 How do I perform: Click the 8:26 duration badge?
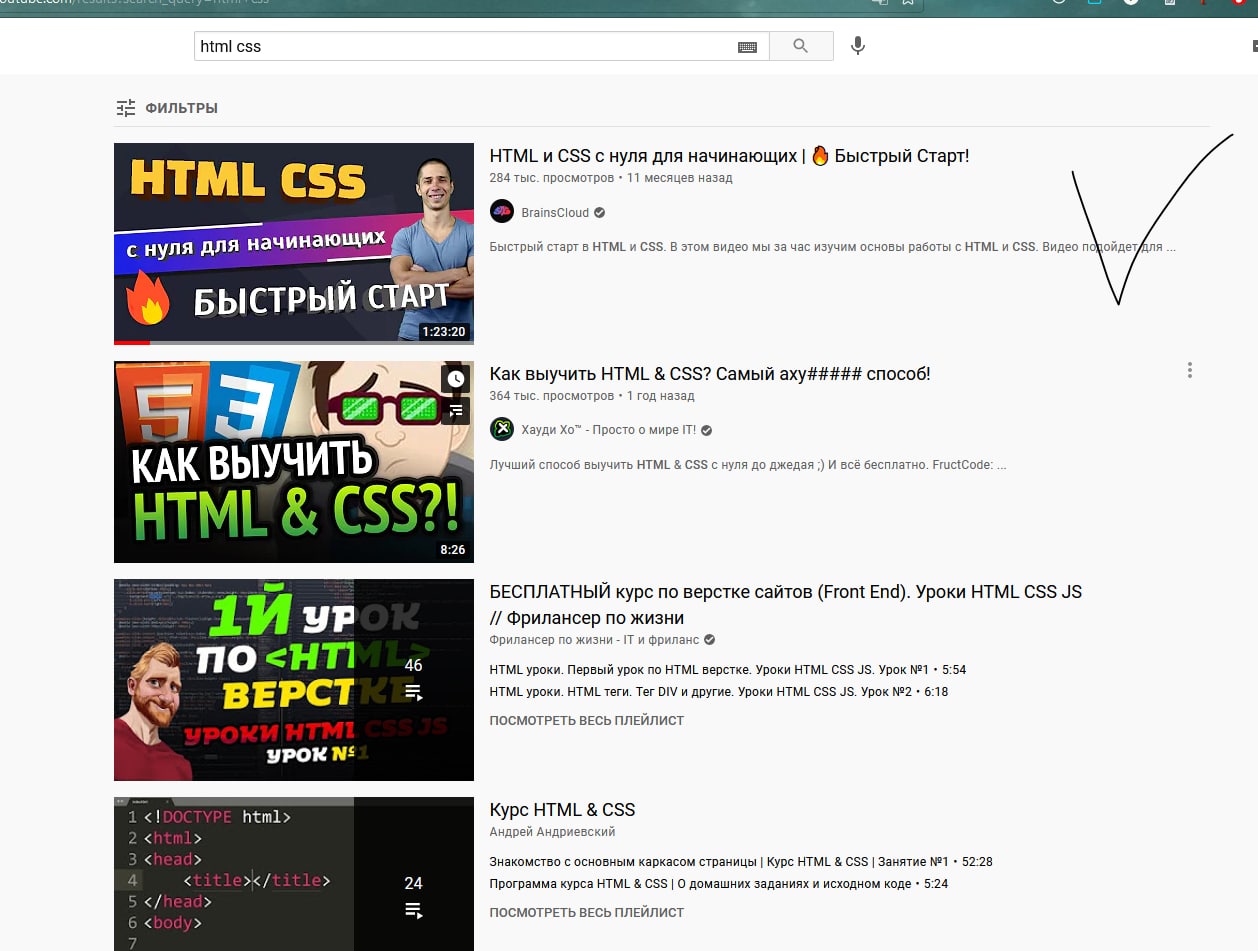click(452, 550)
